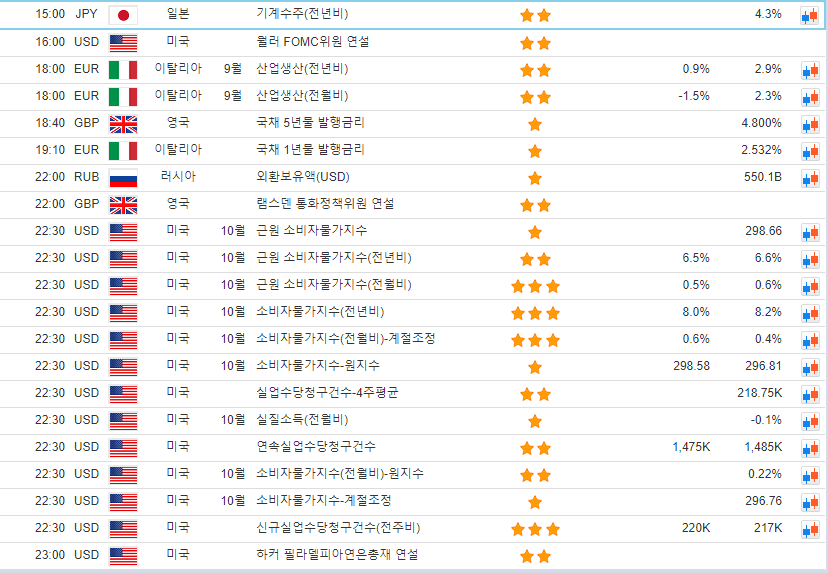This screenshot has width=828, height=573.
Task: Click chart icon for Italy 산업생산(전년비) row
Action: [809, 70]
